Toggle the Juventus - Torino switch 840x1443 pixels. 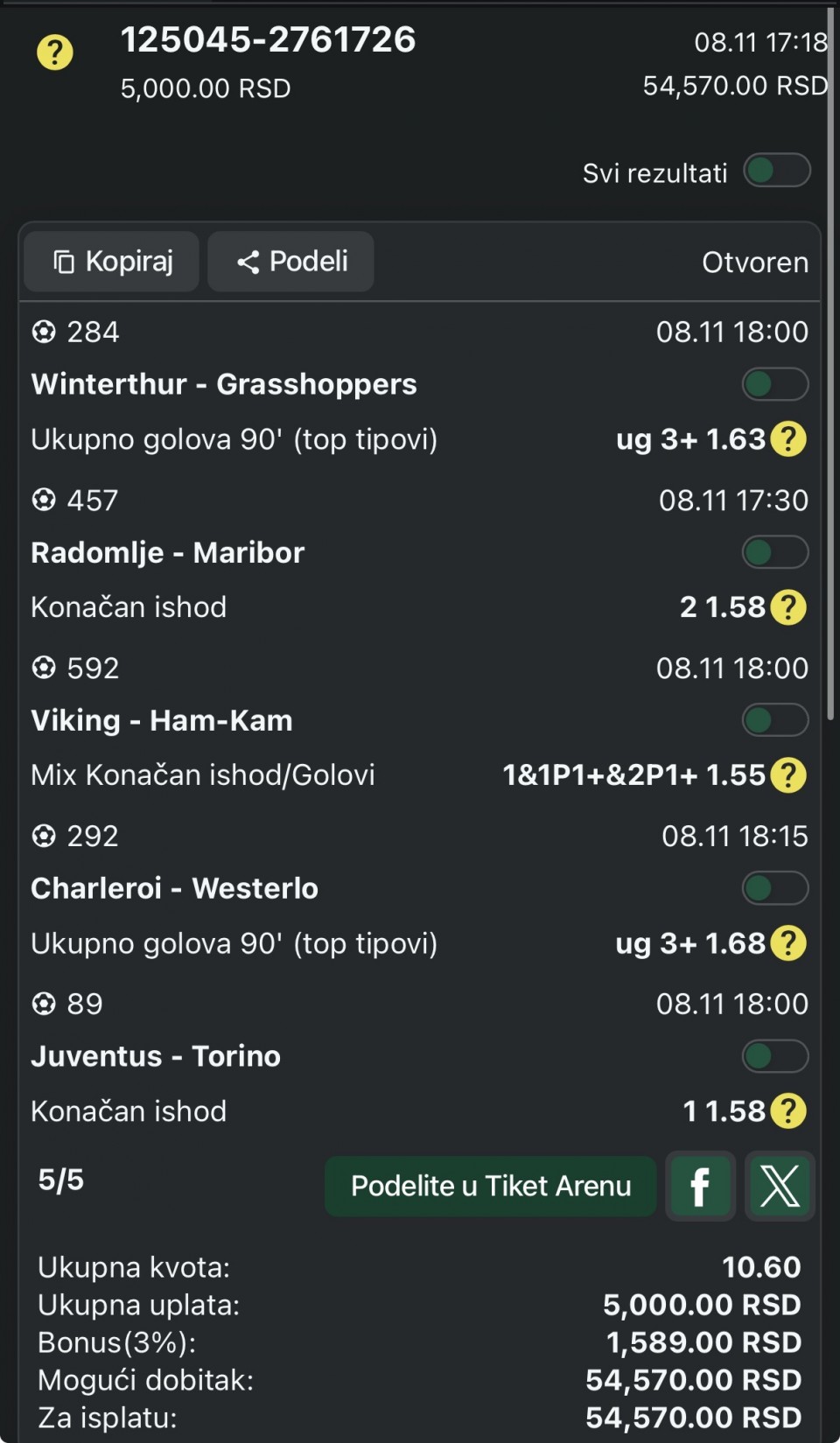pos(775,1056)
